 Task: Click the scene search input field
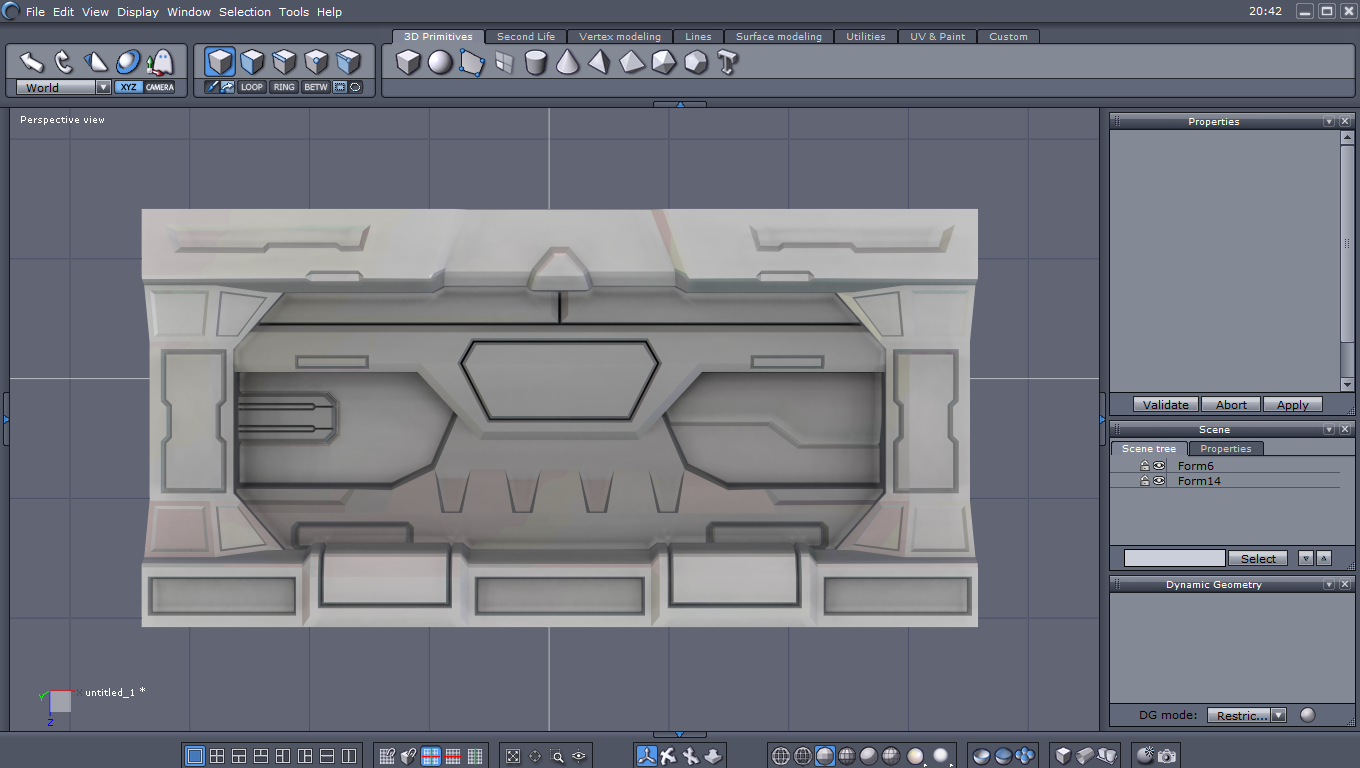pos(1174,558)
